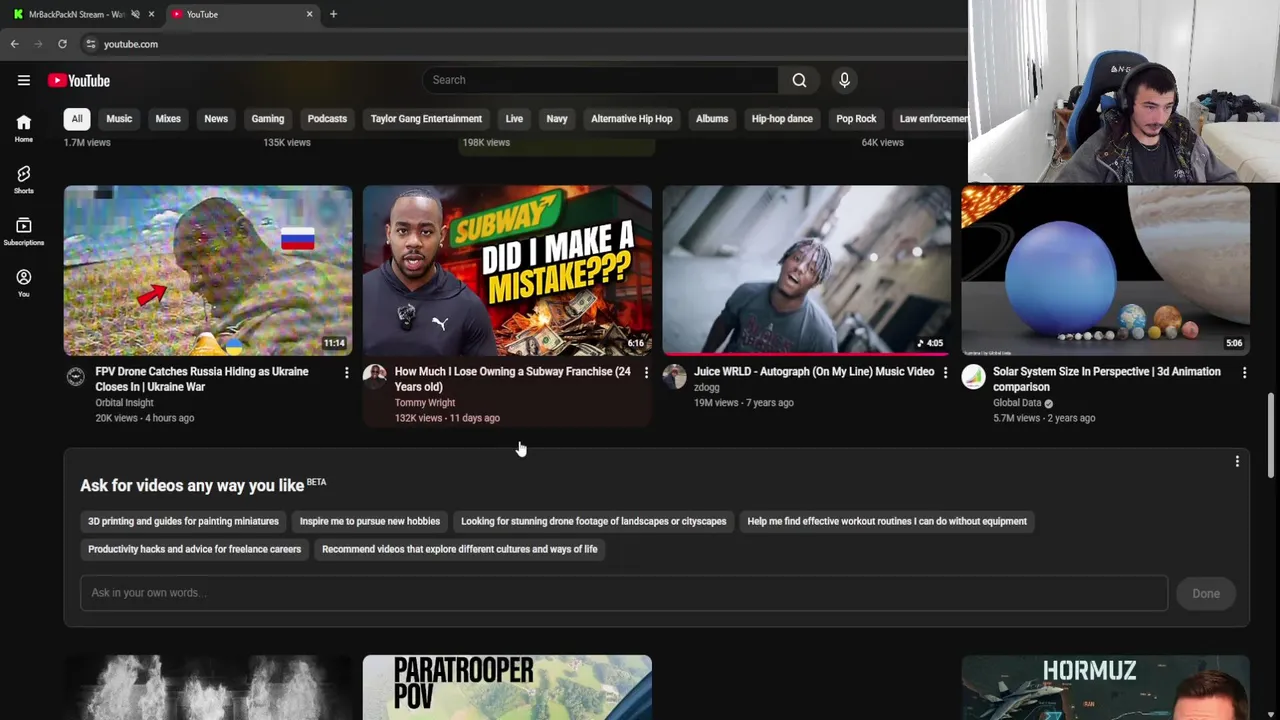Open Subway Did I Make a Mistake thumbnail
Screen dimensions: 1280x720
(507, 270)
